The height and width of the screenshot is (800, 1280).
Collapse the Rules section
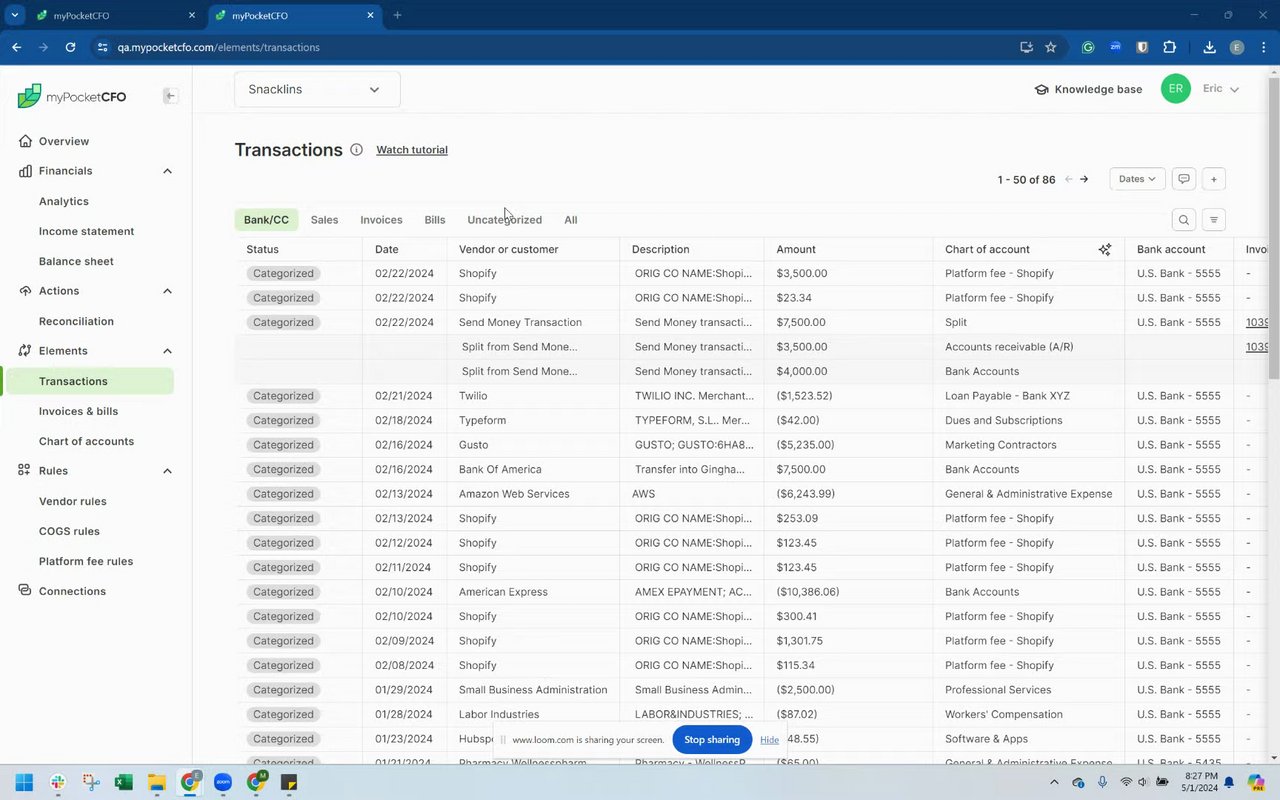167,471
